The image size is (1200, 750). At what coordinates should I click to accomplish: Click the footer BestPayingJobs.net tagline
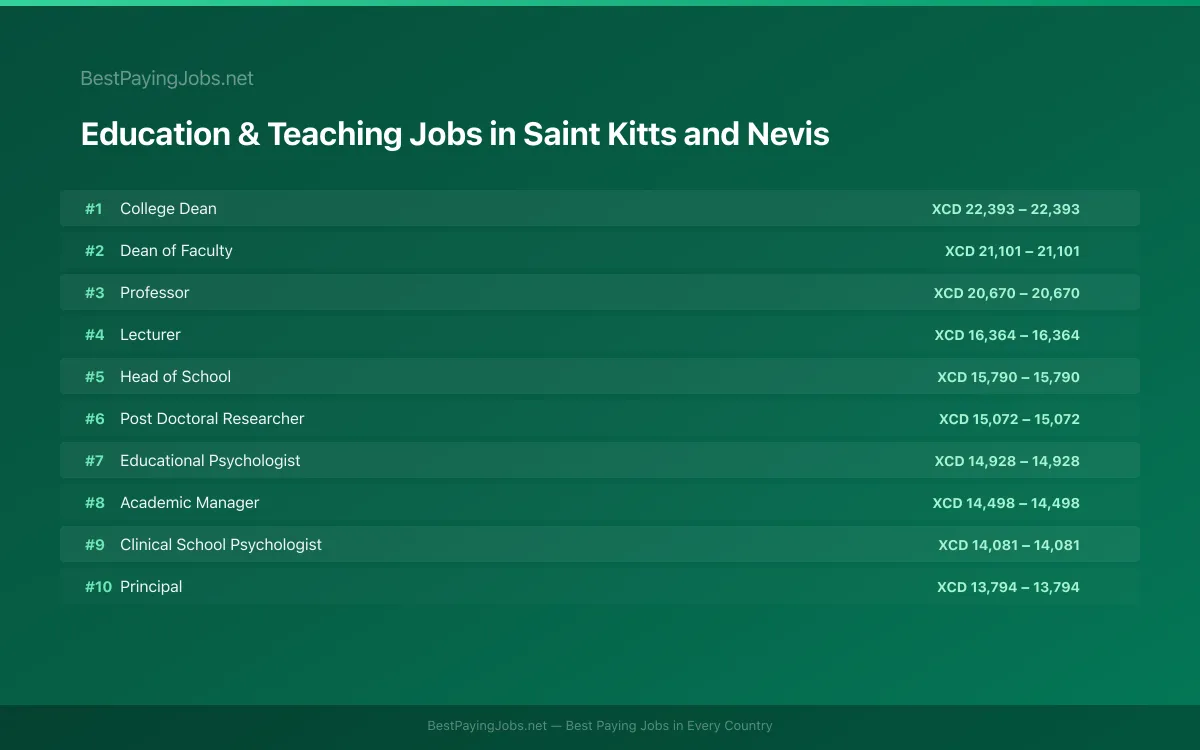click(x=600, y=726)
